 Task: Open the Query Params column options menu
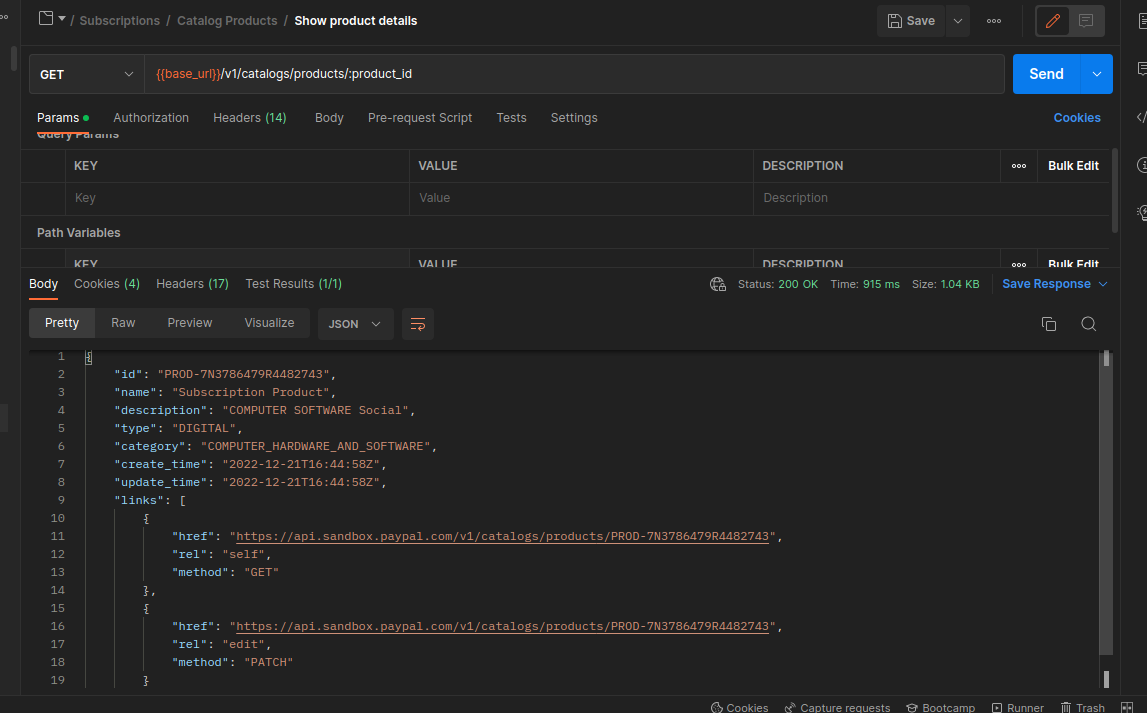[1018, 166]
